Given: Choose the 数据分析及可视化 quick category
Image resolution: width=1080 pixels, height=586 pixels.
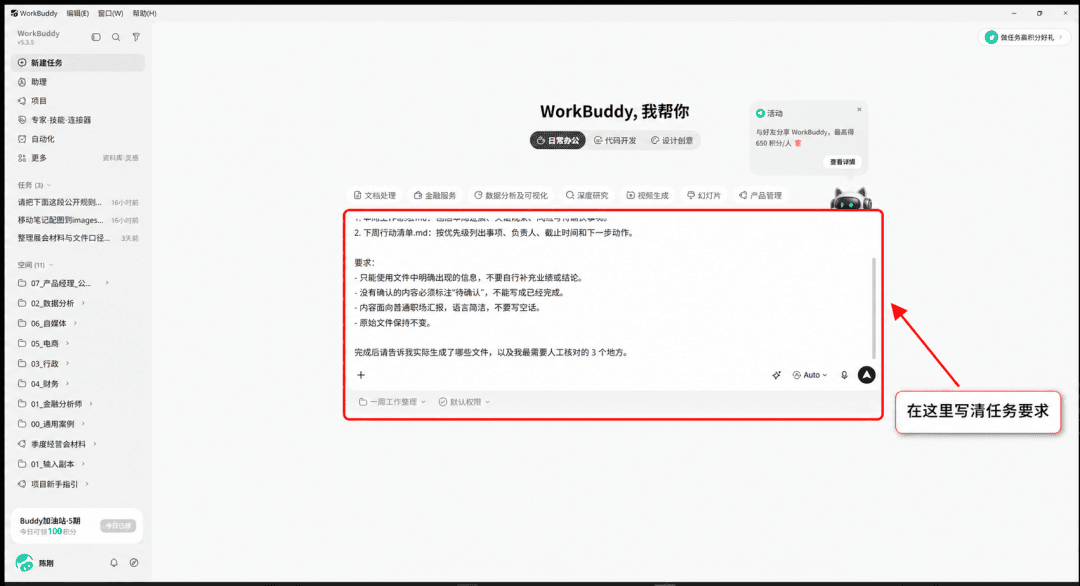Looking at the screenshot, I should 511,196.
